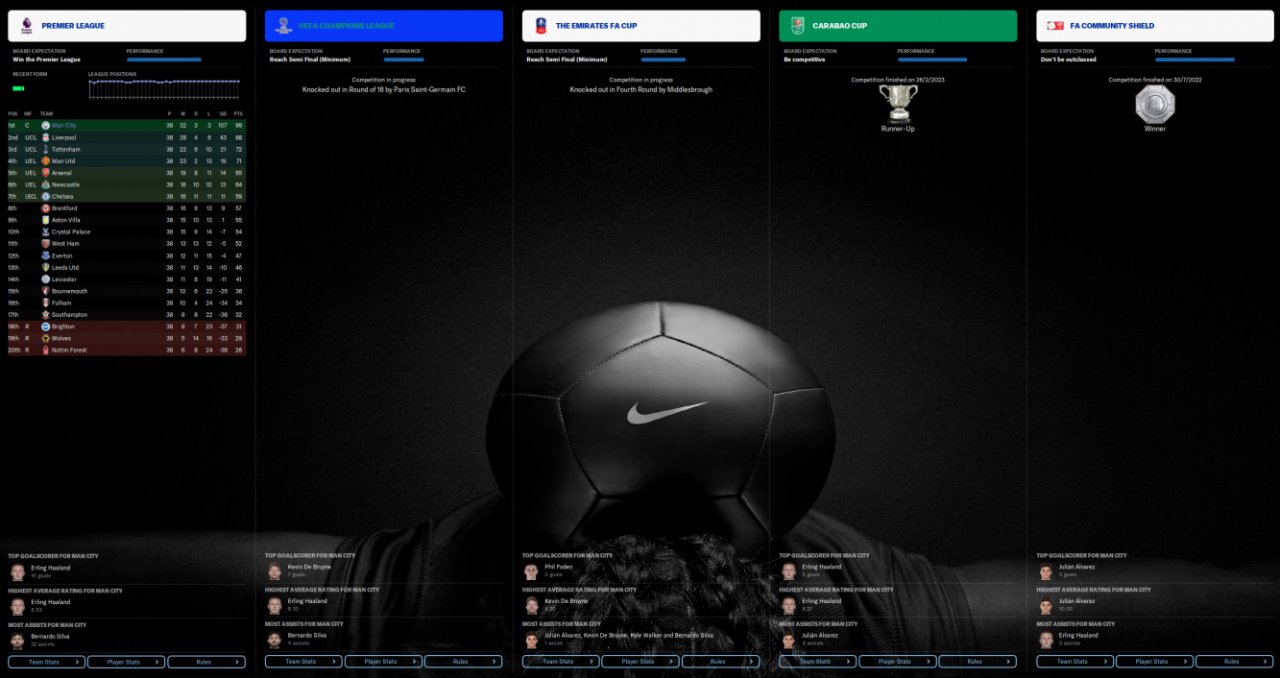Screen dimensions: 1280x678
Task: Click the Carabao Cup logo icon
Action: click(798, 25)
